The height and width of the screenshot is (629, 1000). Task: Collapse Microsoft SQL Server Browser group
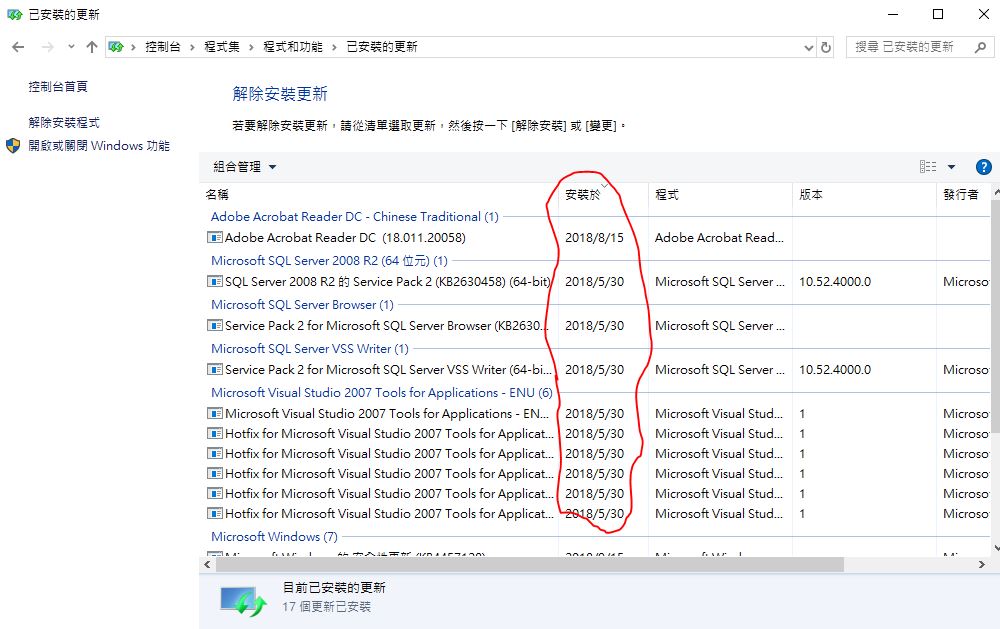302,305
